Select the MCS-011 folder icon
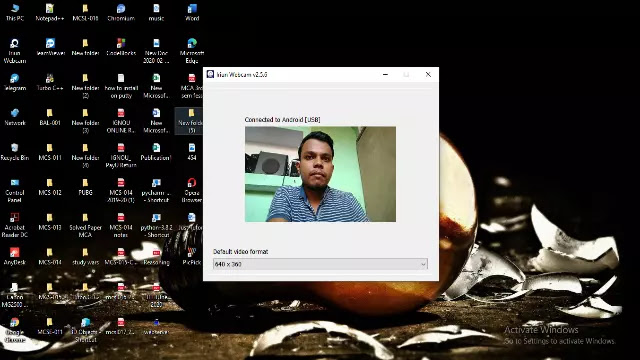This screenshot has height=360, width=640. click(50, 152)
